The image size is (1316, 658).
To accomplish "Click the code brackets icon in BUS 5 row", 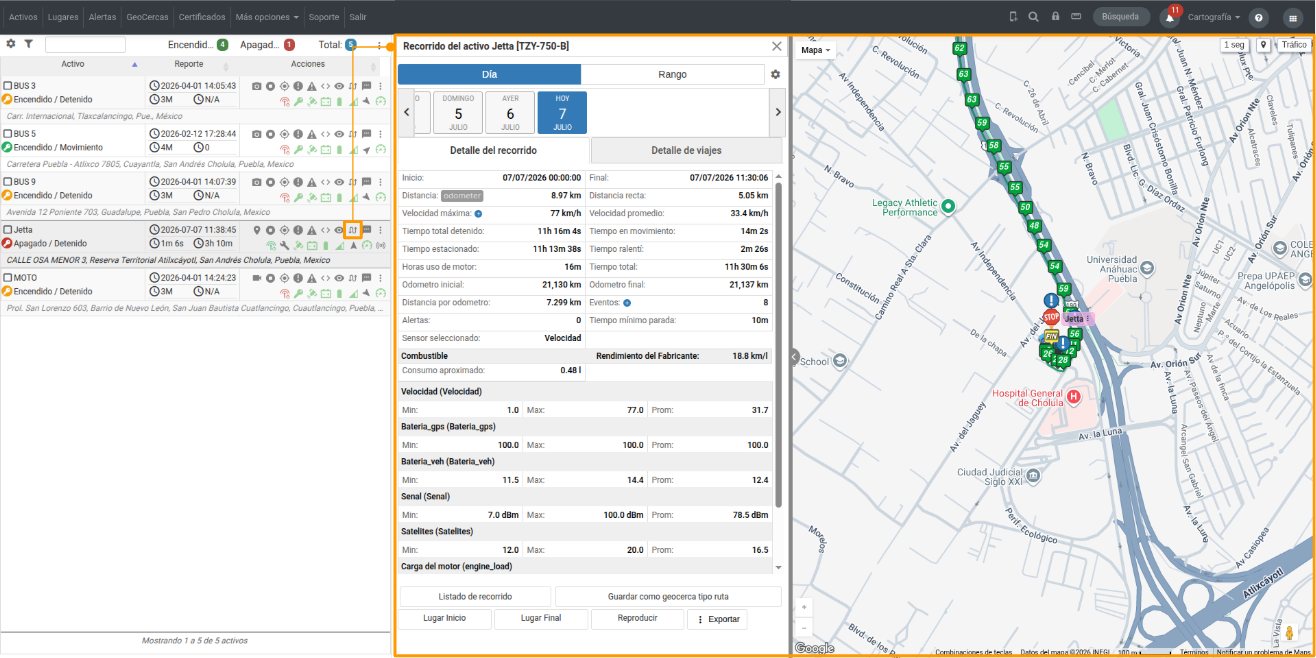I will 325,134.
